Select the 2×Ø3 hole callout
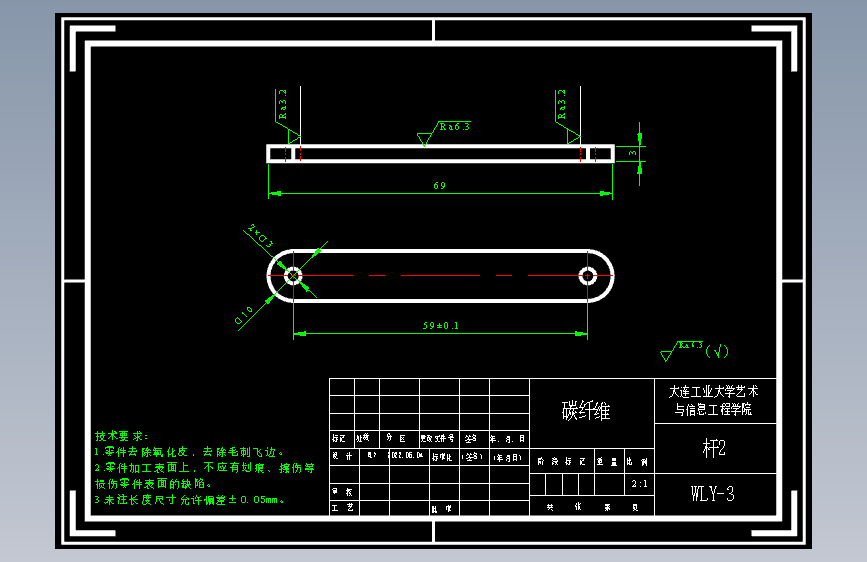 261,236
